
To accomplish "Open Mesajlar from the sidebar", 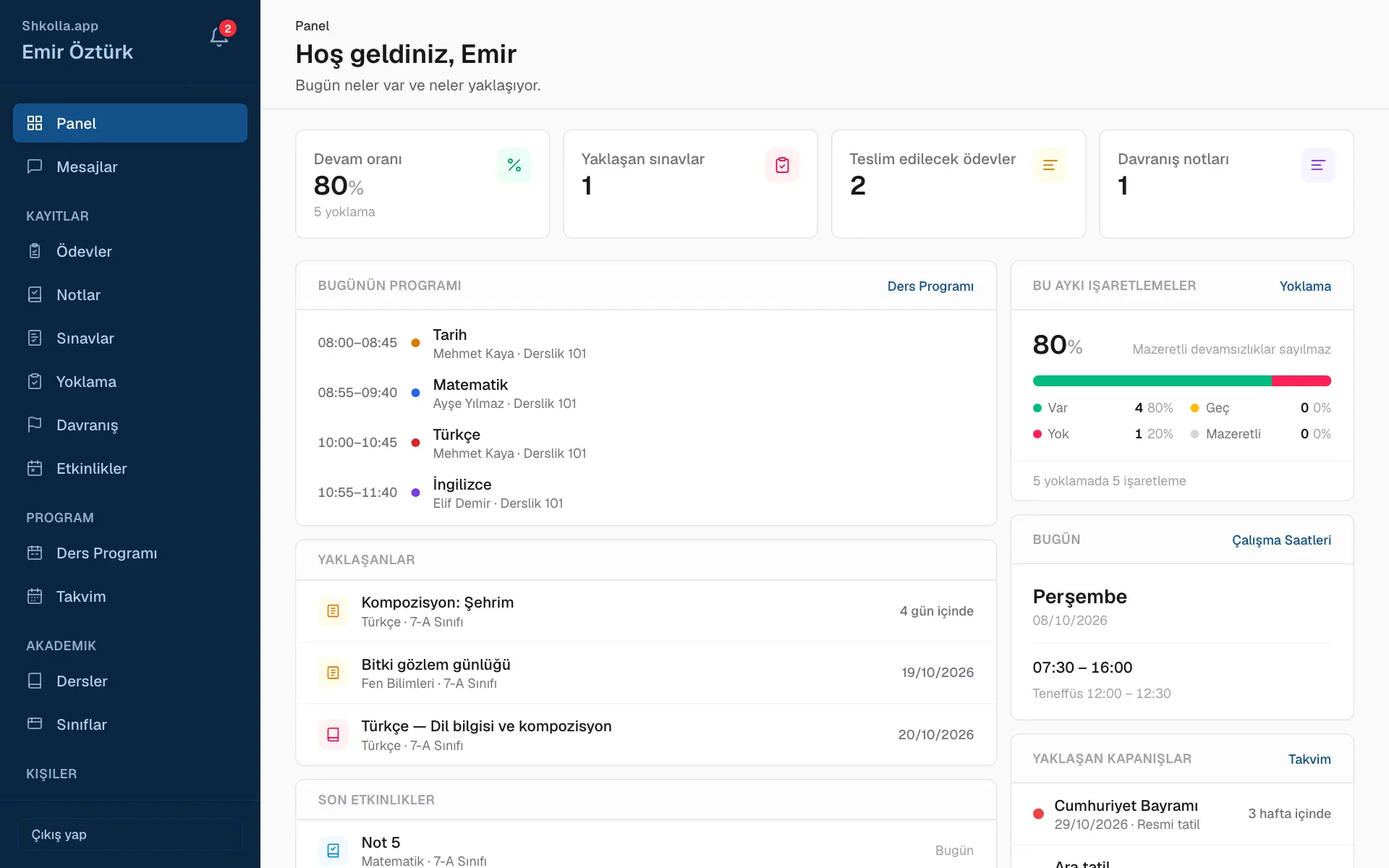I will [130, 166].
